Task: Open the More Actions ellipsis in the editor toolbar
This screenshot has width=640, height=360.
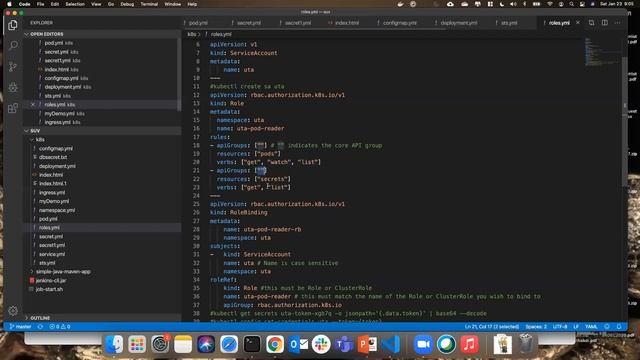Action: coord(618,23)
